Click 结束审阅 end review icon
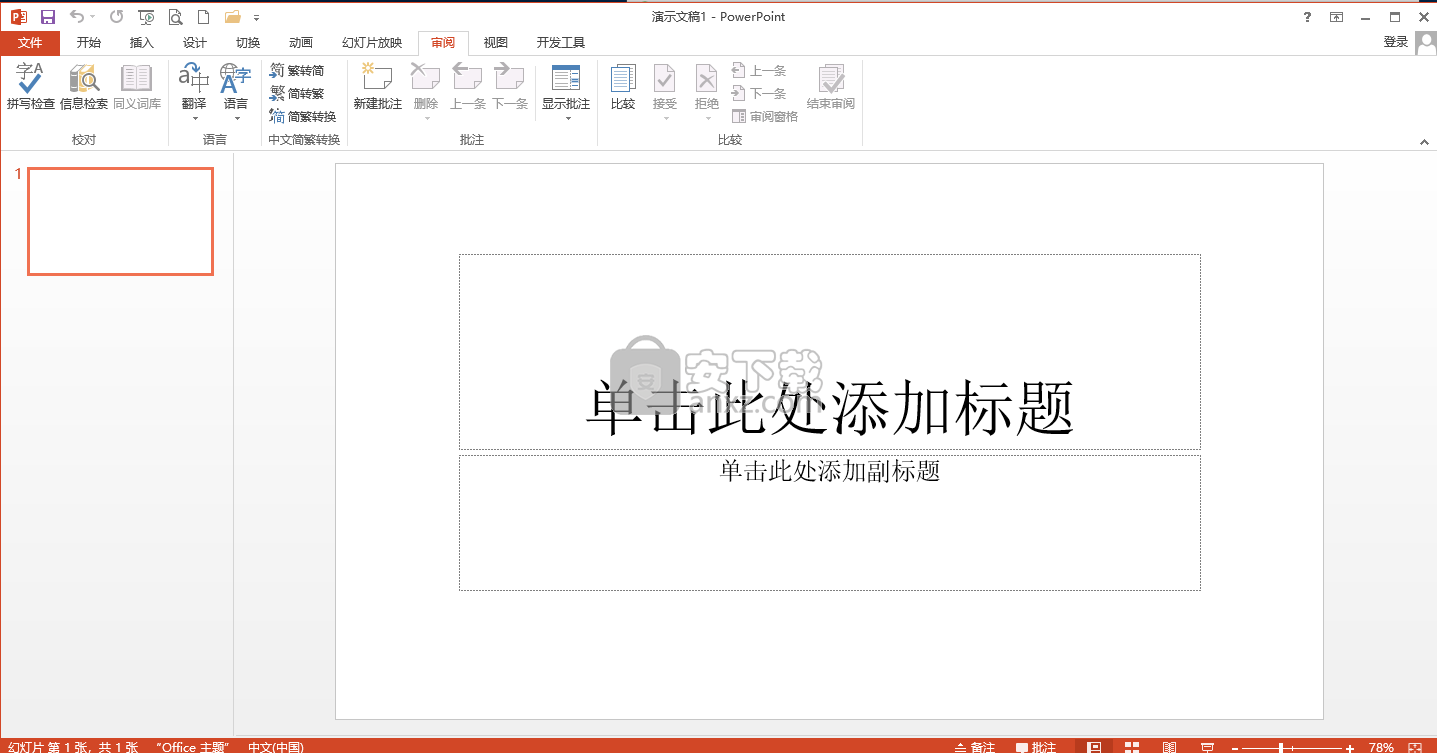1437x753 pixels. pos(831,87)
